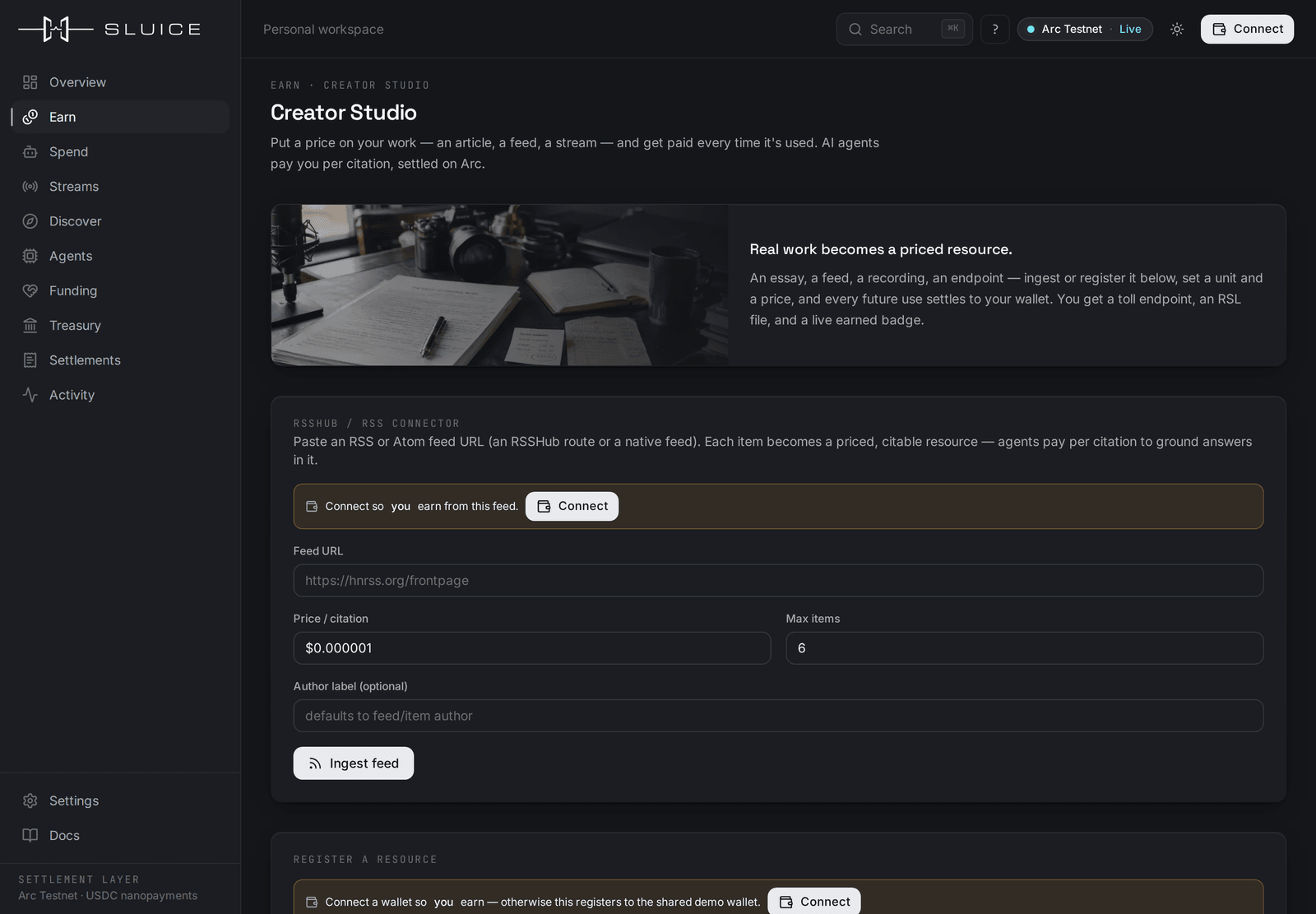1316x914 pixels.
Task: Click the Settings gear icon
Action: tap(30, 800)
